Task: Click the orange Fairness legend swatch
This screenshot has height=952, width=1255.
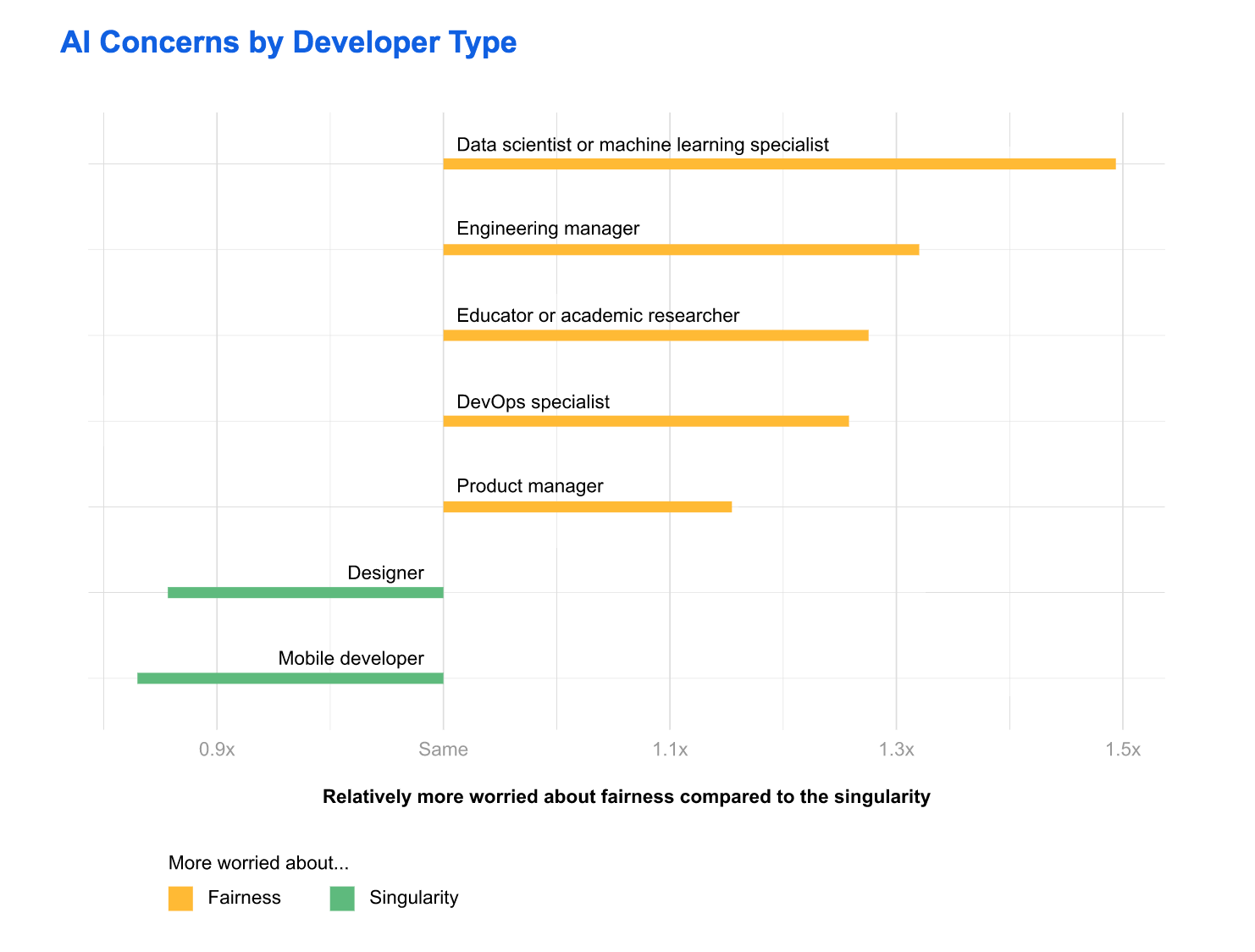Action: (180, 899)
